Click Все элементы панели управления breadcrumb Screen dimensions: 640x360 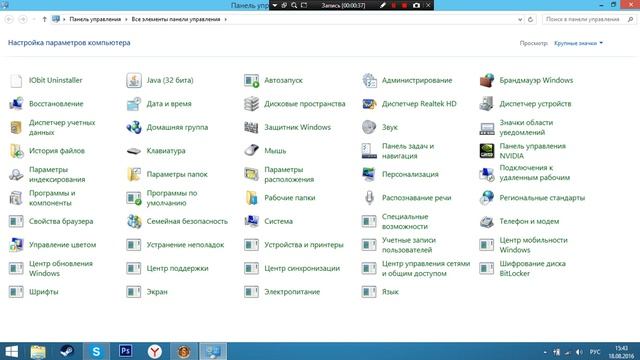[x=176, y=19]
